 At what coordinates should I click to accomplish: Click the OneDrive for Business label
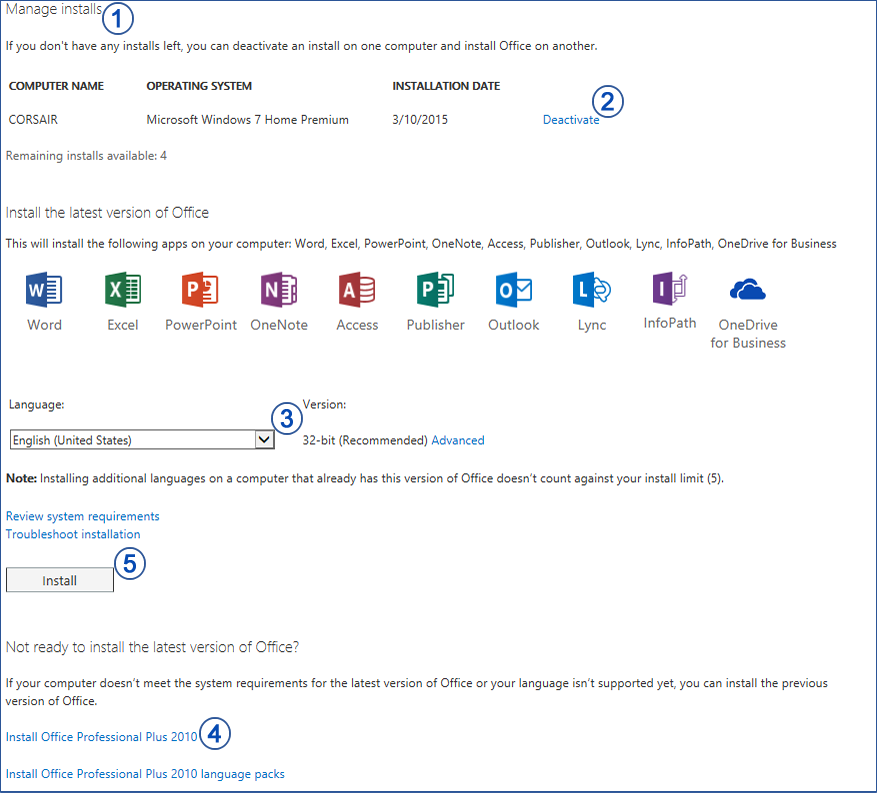click(x=748, y=334)
